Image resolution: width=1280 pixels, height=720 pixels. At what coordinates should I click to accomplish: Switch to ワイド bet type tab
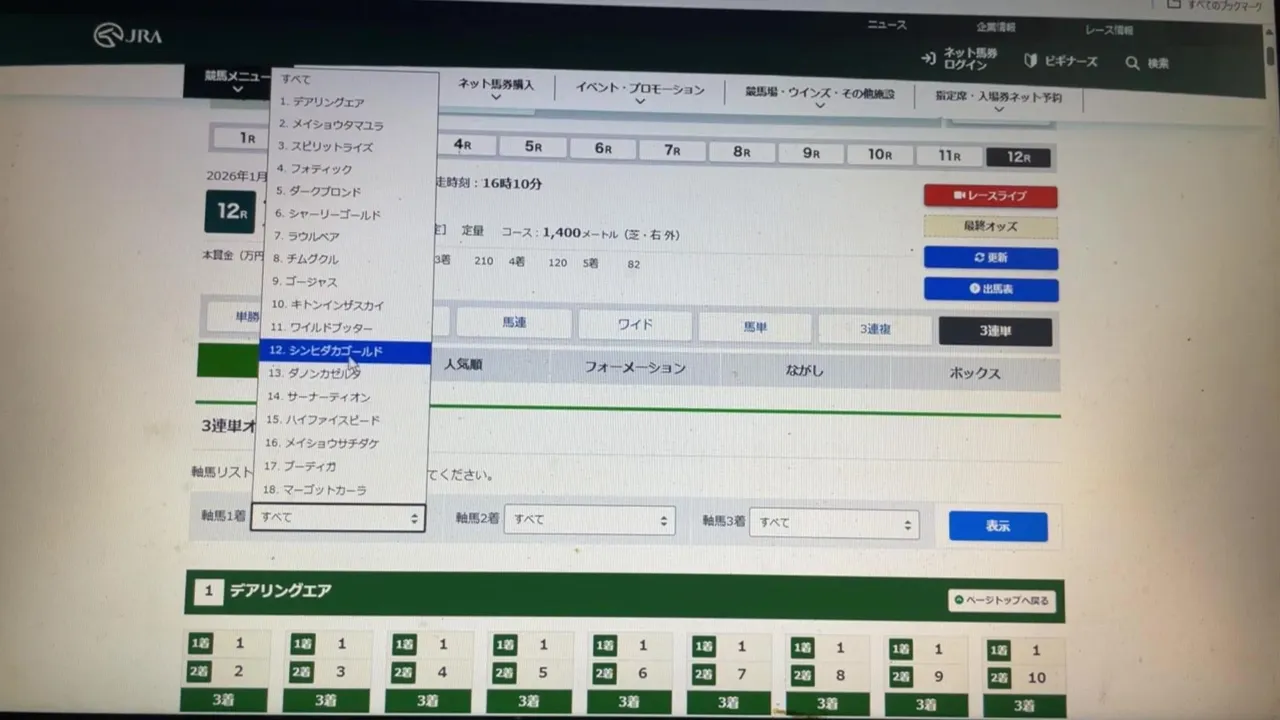(x=635, y=325)
